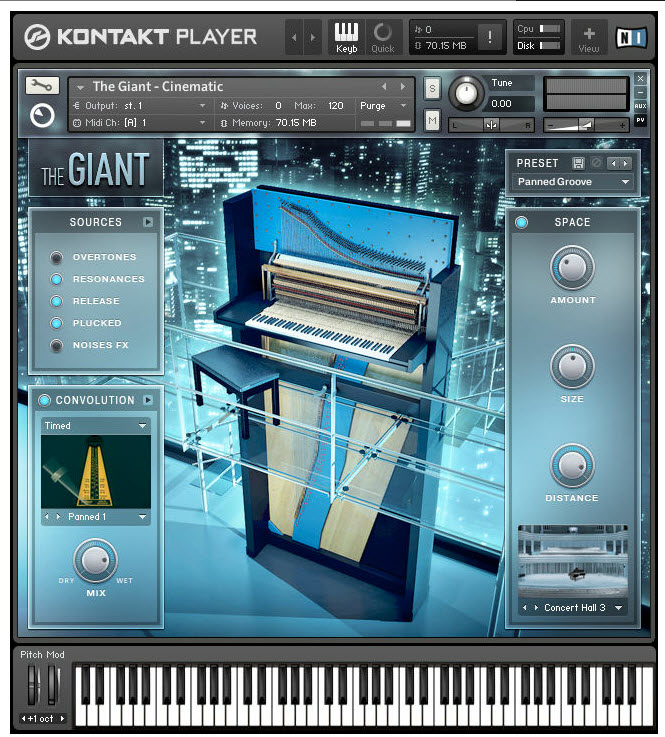Click the Convolution Mix knob
The width and height of the screenshot is (665, 737).
(x=95, y=560)
